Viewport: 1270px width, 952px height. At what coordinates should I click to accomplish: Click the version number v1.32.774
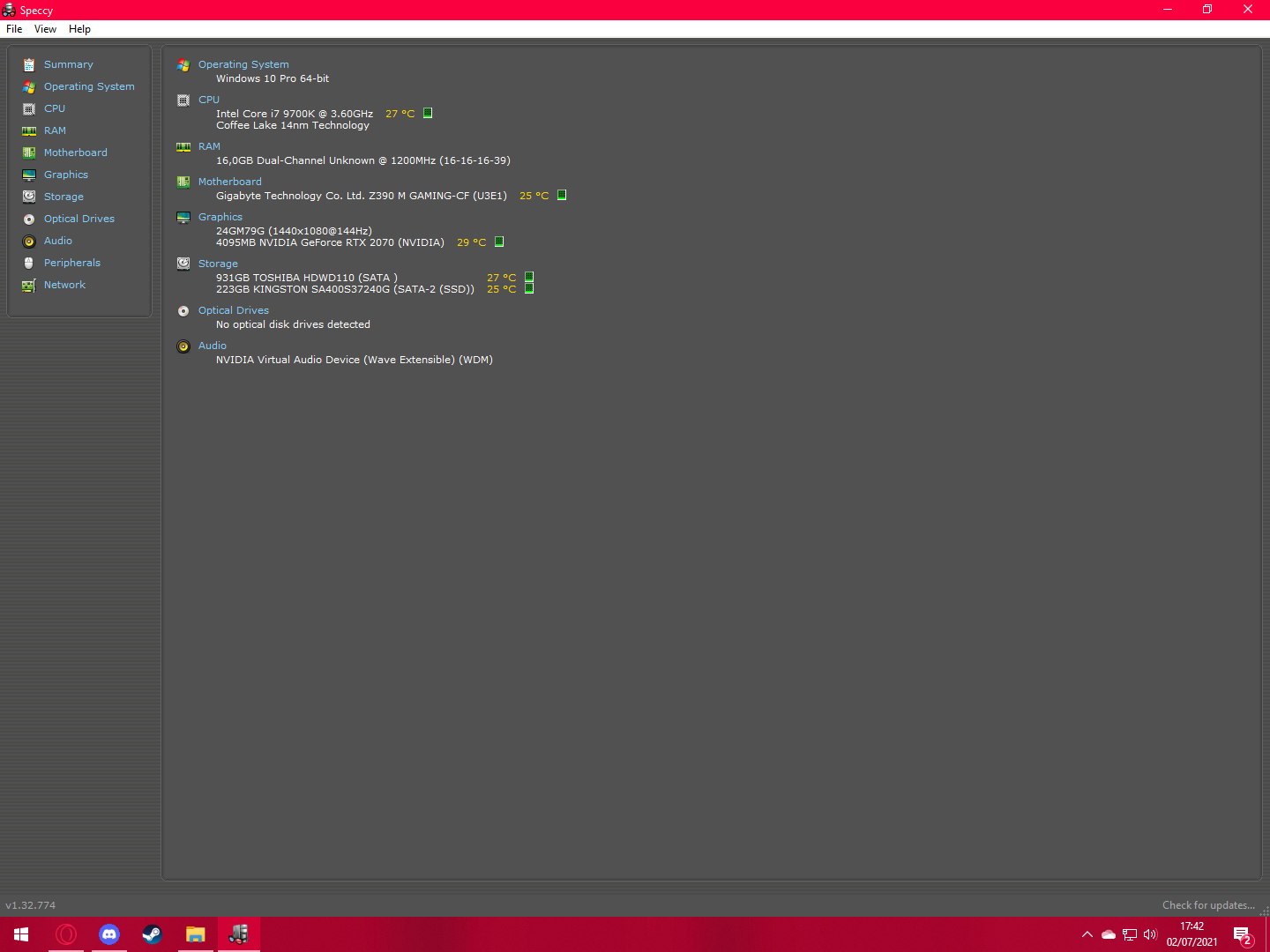(31, 905)
